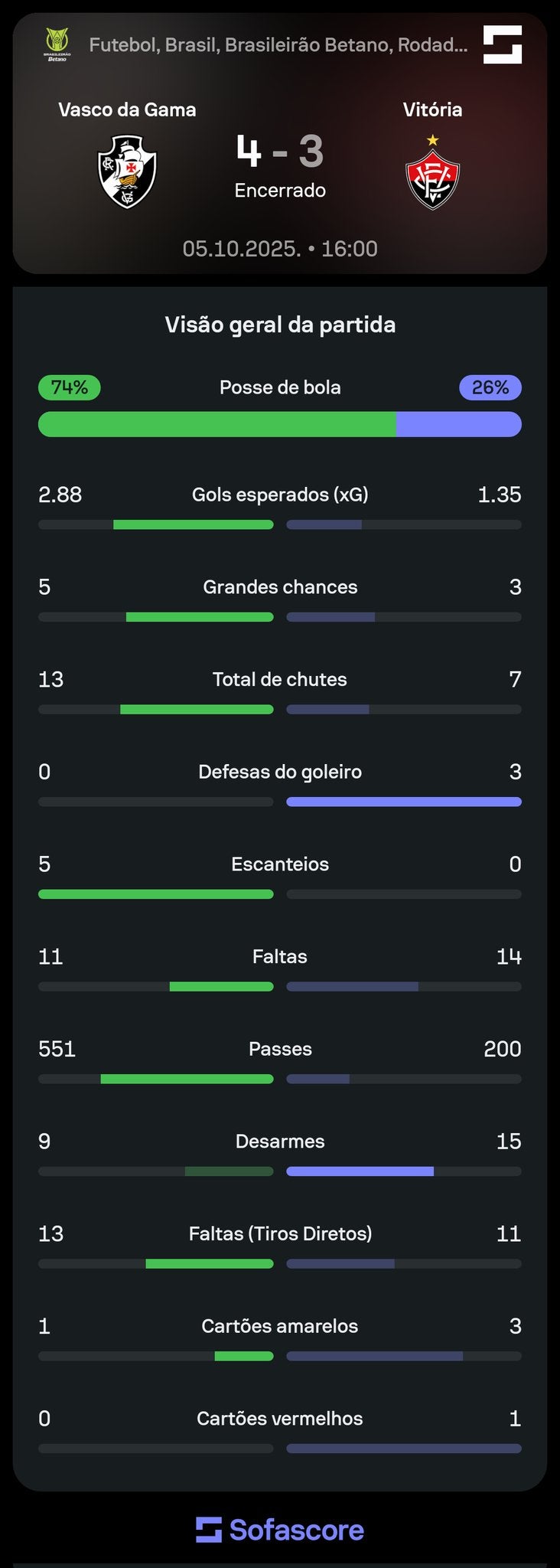Open the Vitória team name
Image resolution: width=560 pixels, height=1568 pixels.
click(432, 109)
